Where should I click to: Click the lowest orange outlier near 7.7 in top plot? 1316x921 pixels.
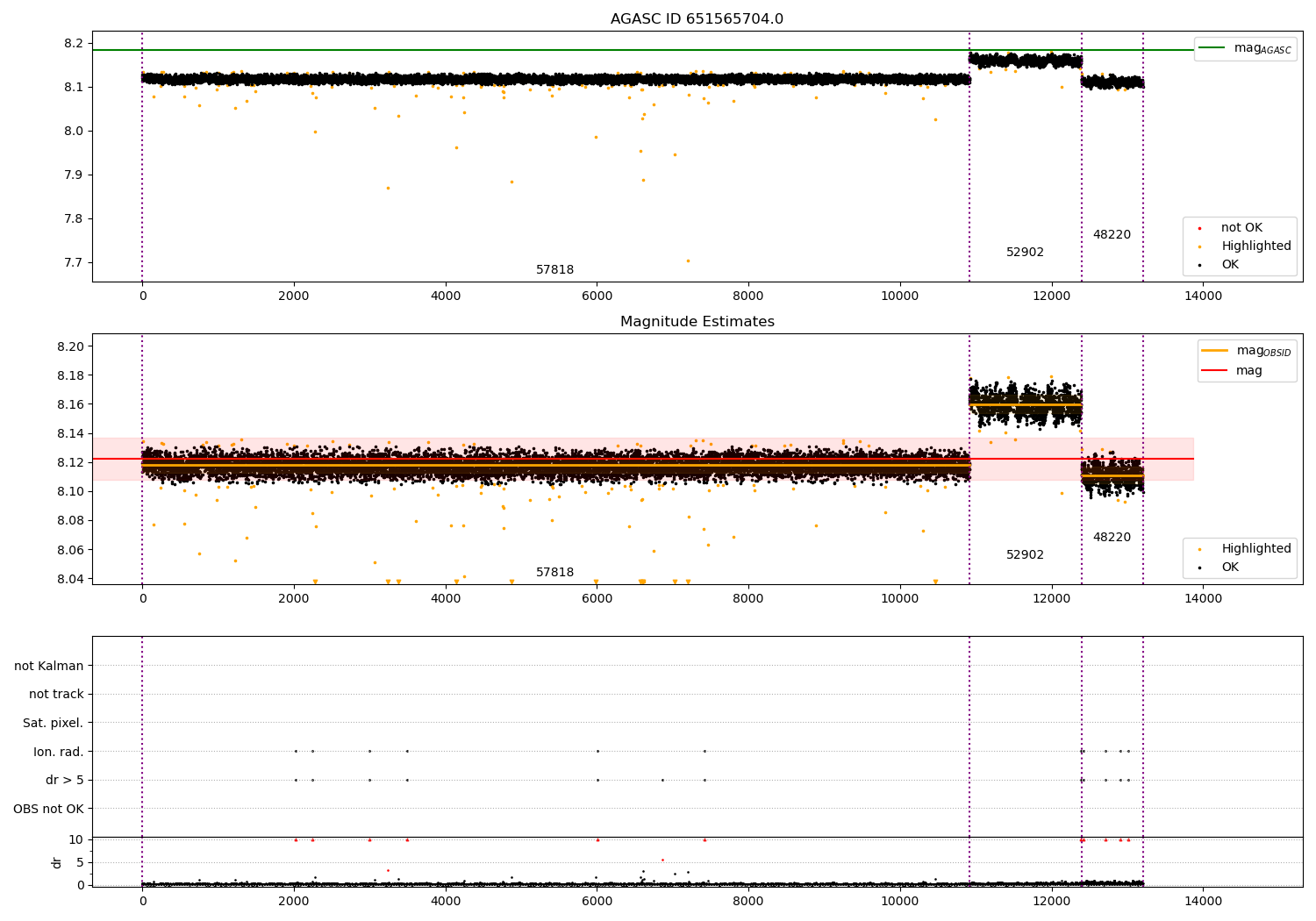click(x=688, y=261)
